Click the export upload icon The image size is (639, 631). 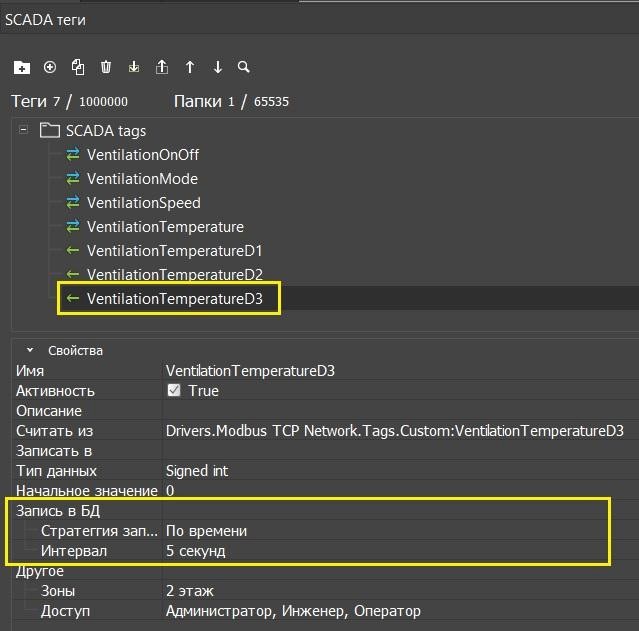[x=162, y=67]
